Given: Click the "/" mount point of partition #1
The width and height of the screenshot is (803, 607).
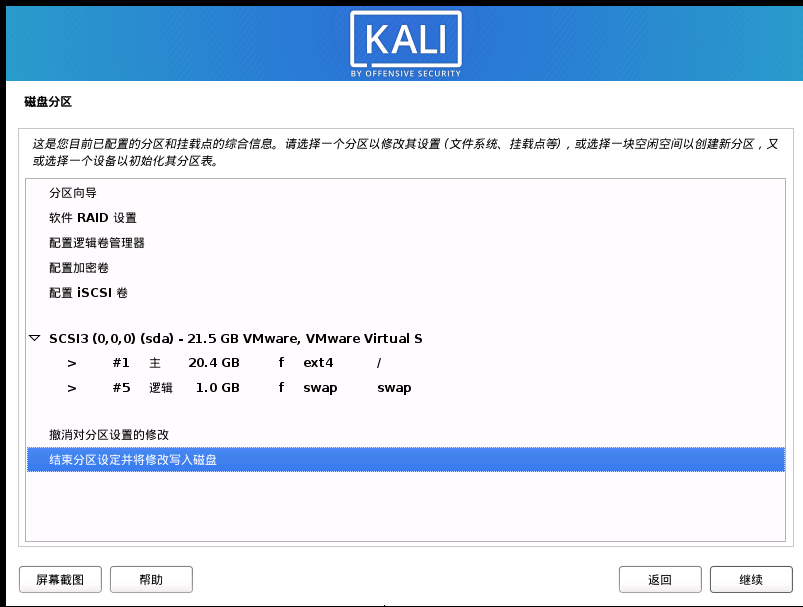Looking at the screenshot, I should click(379, 363).
